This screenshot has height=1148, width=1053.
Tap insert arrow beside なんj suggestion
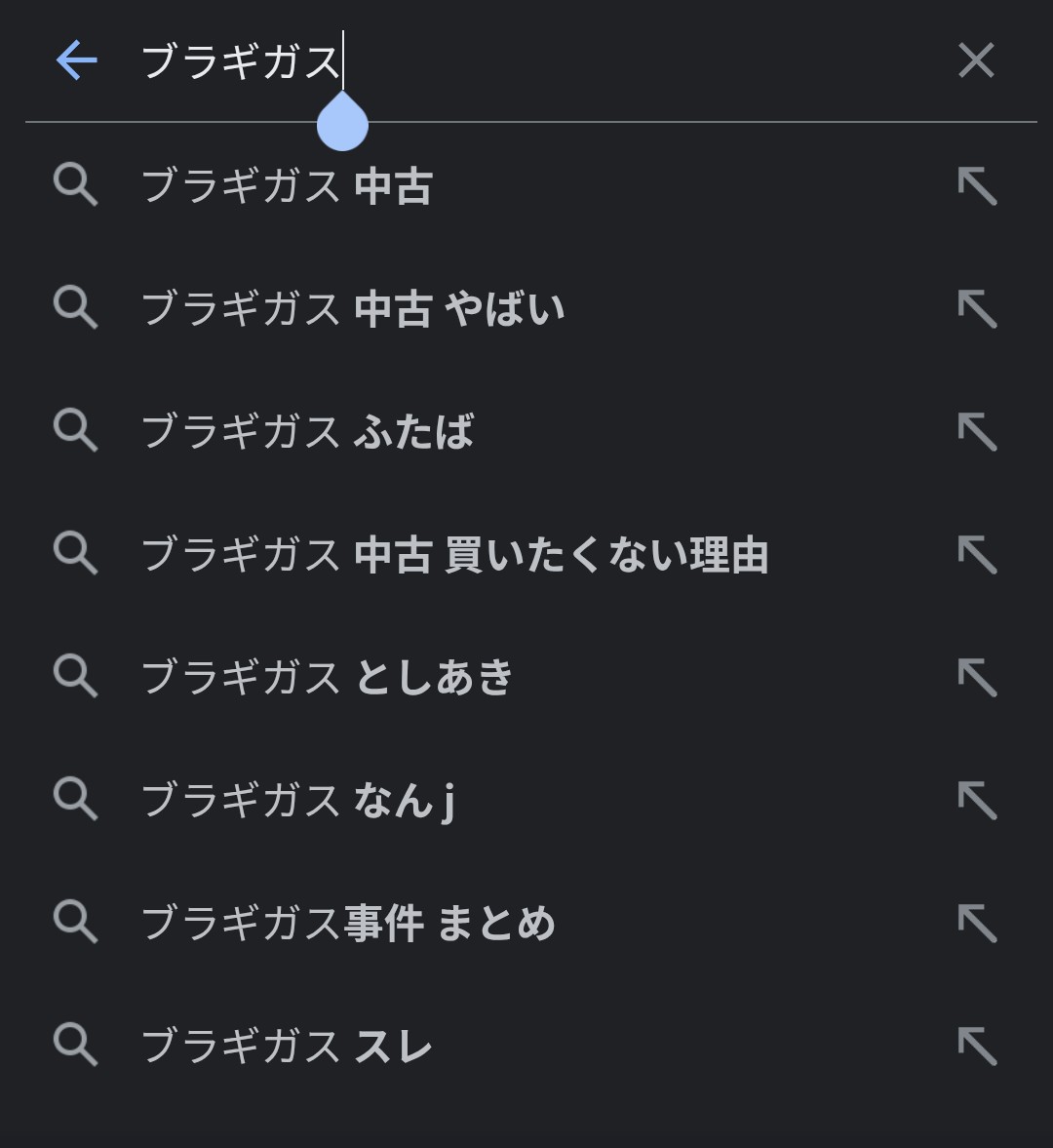(977, 800)
